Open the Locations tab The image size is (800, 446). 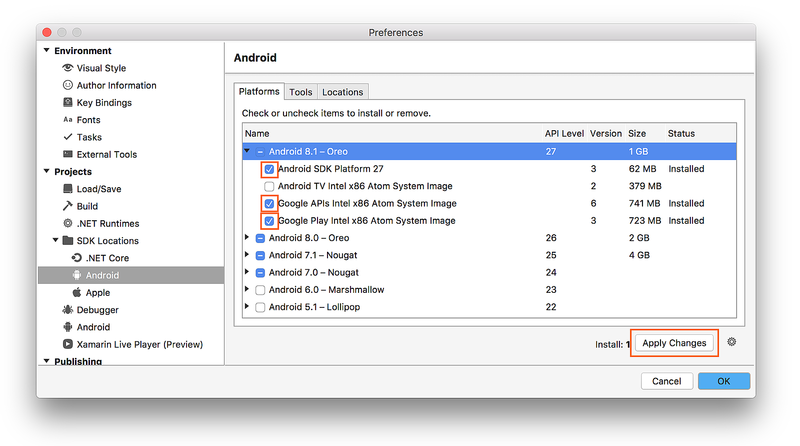click(342, 92)
